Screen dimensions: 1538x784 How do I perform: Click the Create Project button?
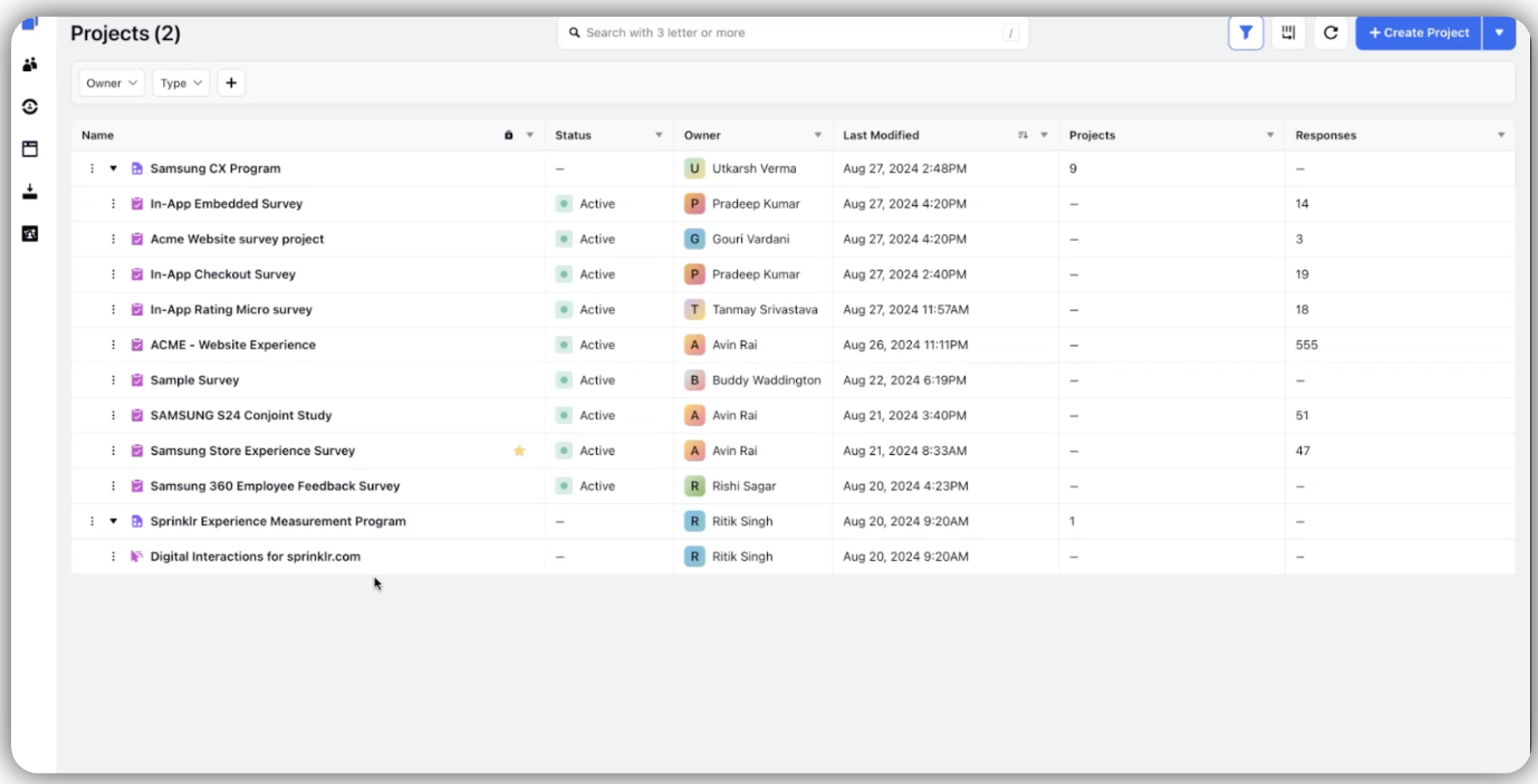coord(1418,32)
